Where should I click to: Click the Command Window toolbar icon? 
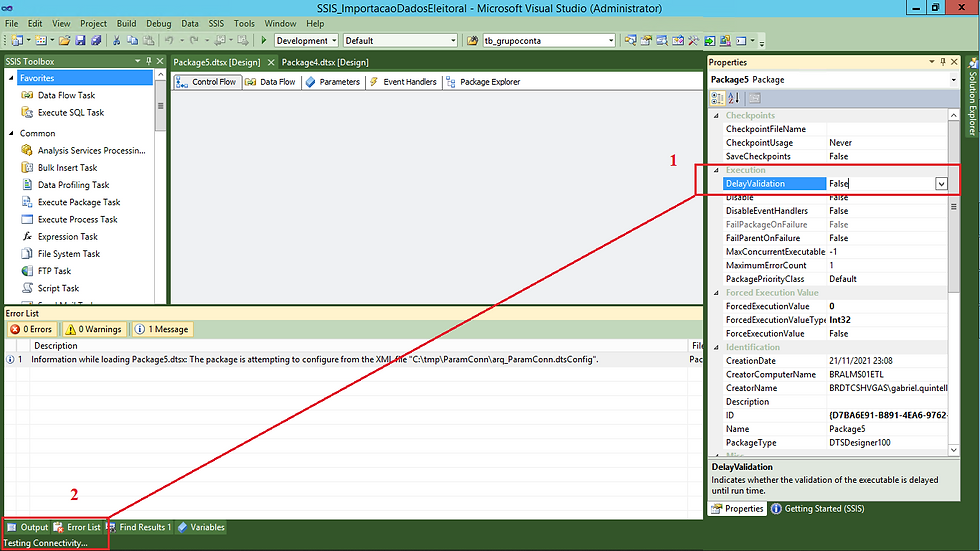pos(741,41)
